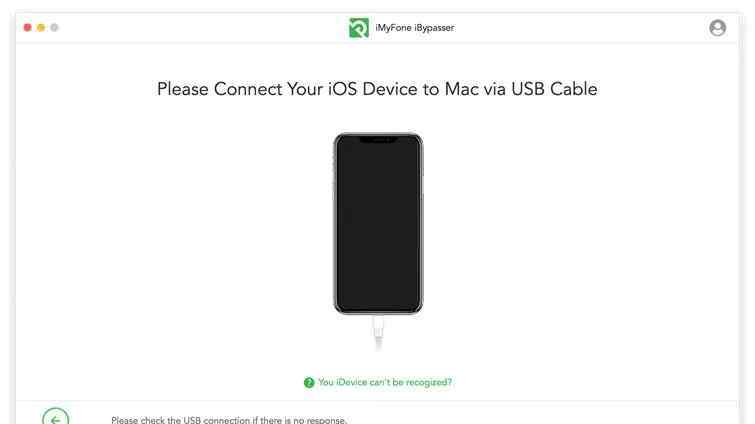Click the white Lightning cable illustration

378,332
